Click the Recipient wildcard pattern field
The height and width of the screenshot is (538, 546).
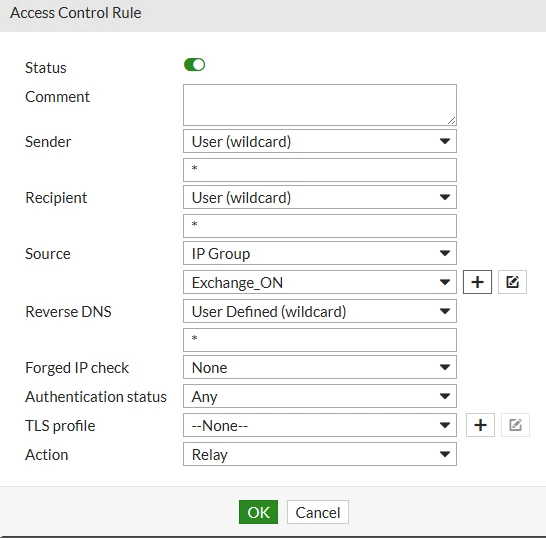[x=320, y=226]
